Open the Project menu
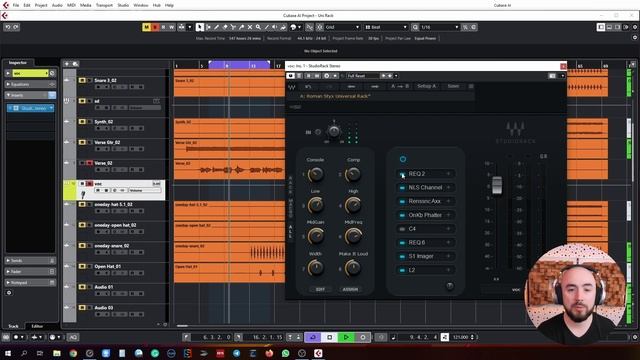The height and width of the screenshot is (360, 640). [x=41, y=5]
